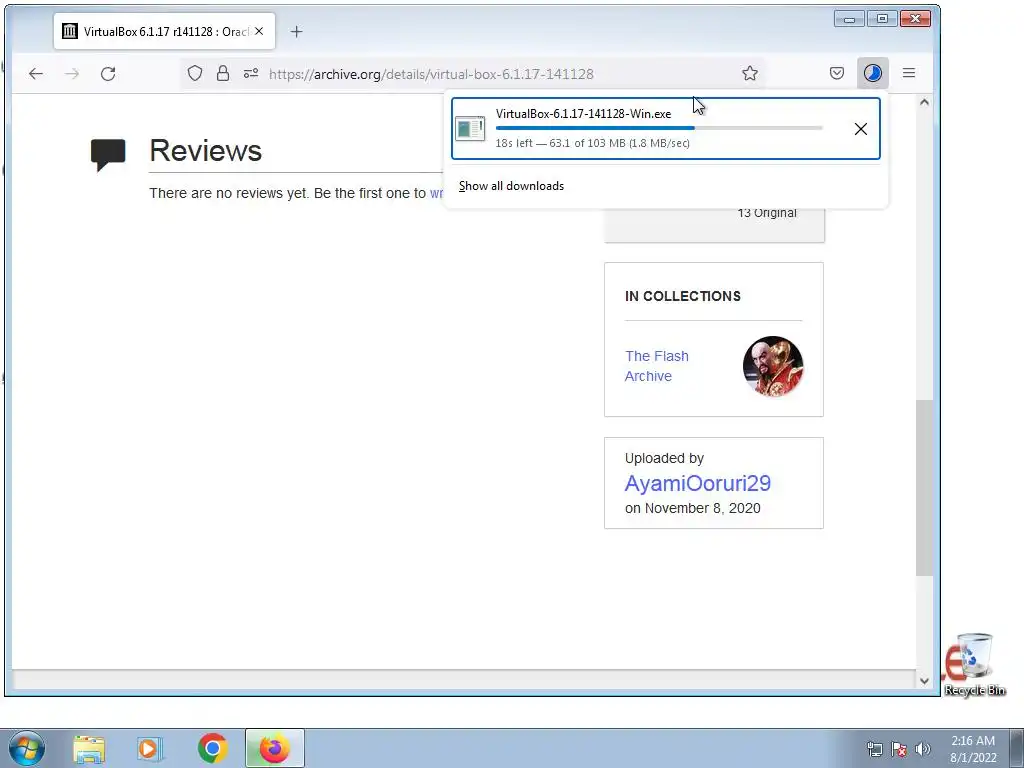Viewport: 1024px width, 768px height.
Task: Click the page scrollbar down arrow
Action: click(924, 680)
